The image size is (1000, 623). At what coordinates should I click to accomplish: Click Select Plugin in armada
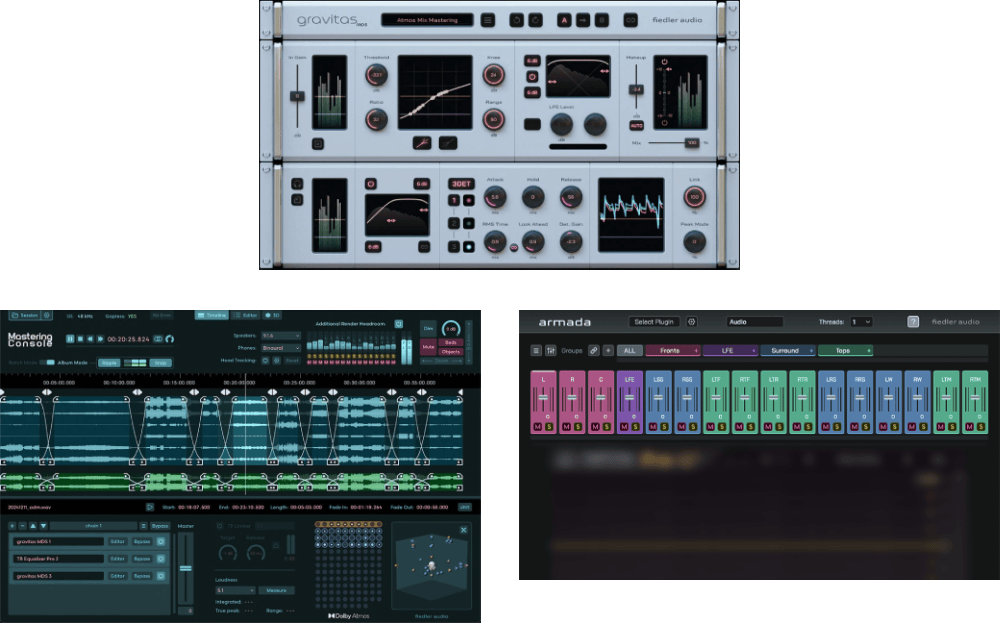(654, 322)
